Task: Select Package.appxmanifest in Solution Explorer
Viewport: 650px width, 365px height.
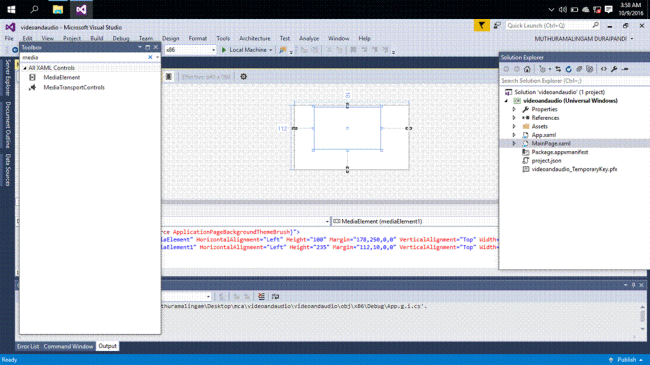Action: pos(560,152)
